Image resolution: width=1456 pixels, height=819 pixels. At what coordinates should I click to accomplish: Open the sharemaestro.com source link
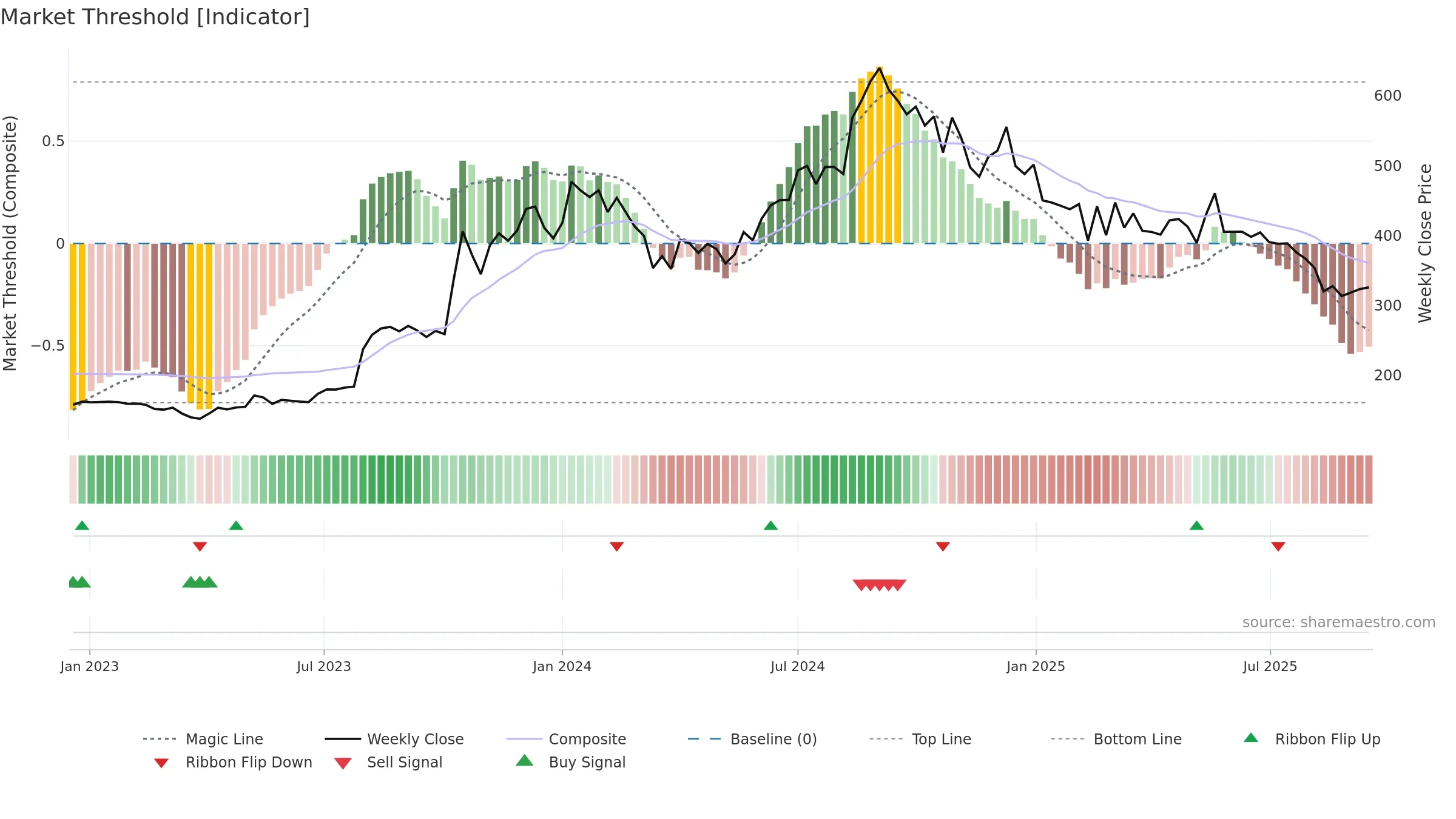(1338, 622)
